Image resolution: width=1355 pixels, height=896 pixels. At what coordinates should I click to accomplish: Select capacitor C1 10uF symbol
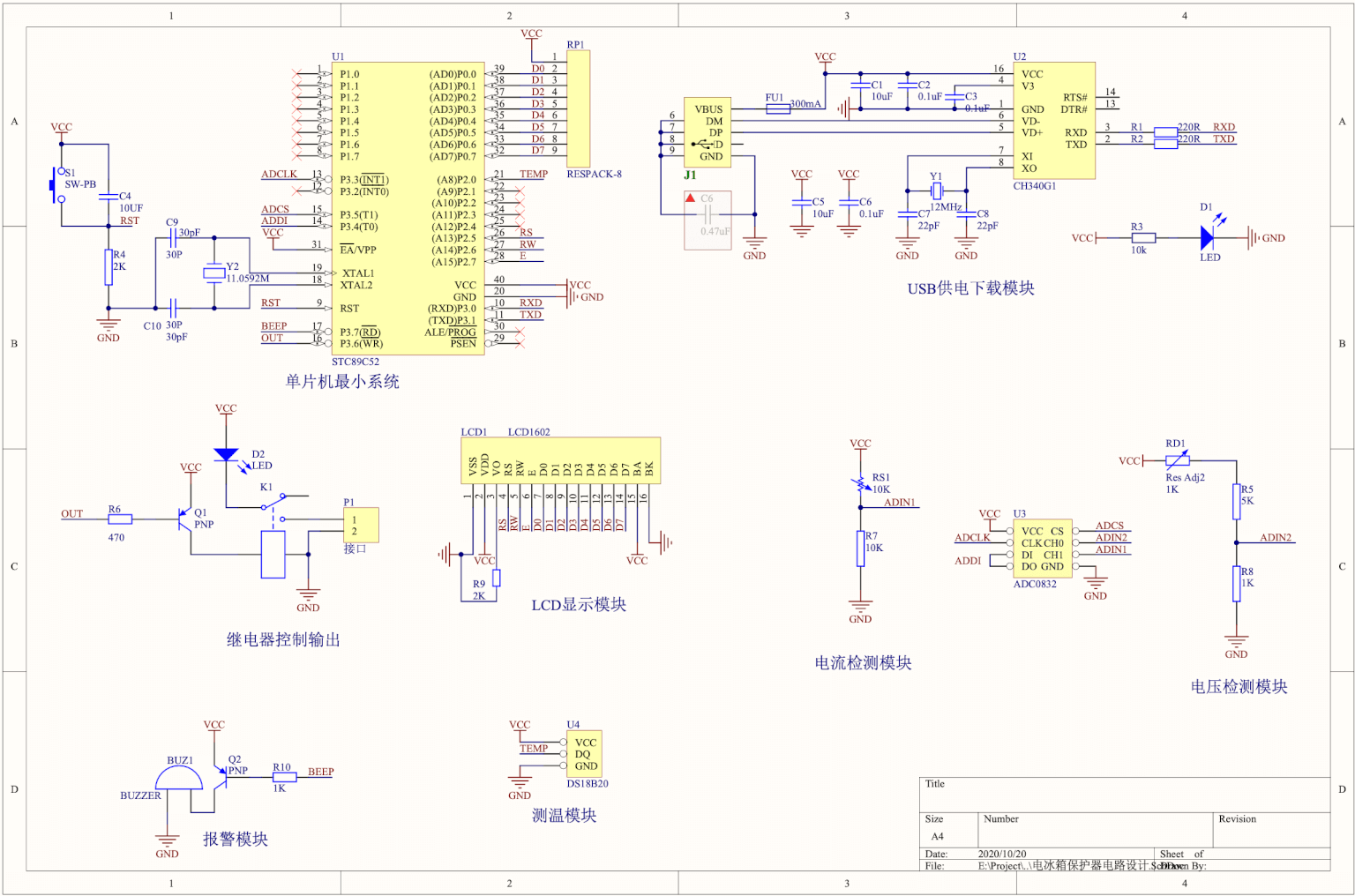860,86
